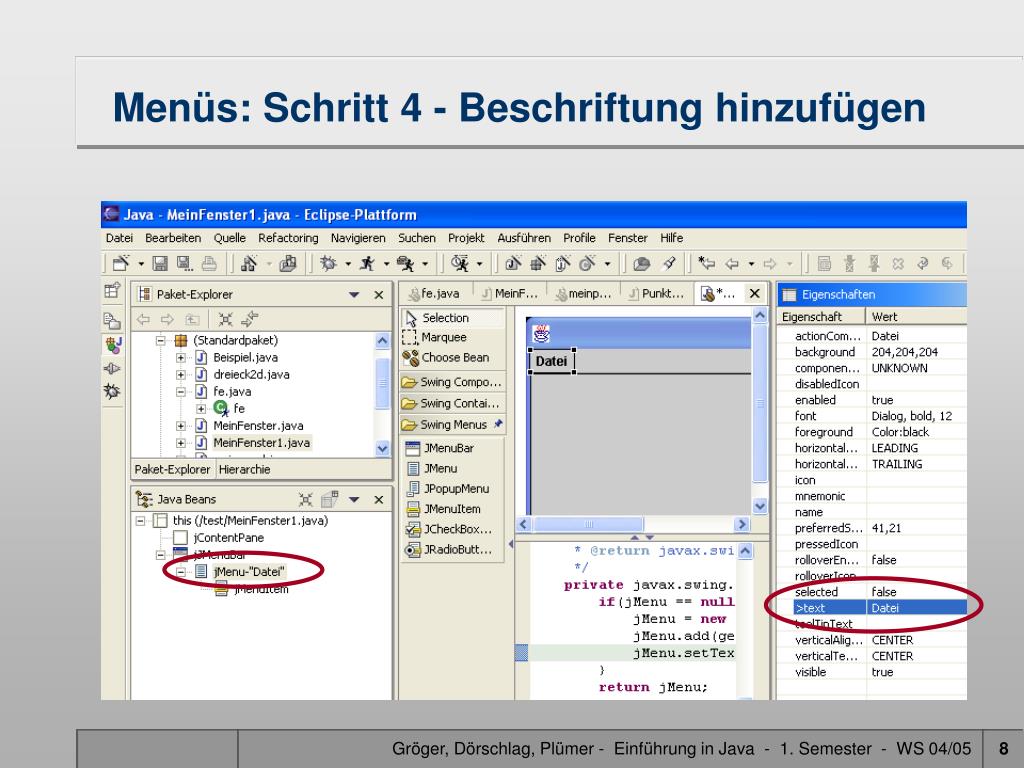The image size is (1024, 768).
Task: Click the External Tools run icon
Action: click(x=406, y=263)
